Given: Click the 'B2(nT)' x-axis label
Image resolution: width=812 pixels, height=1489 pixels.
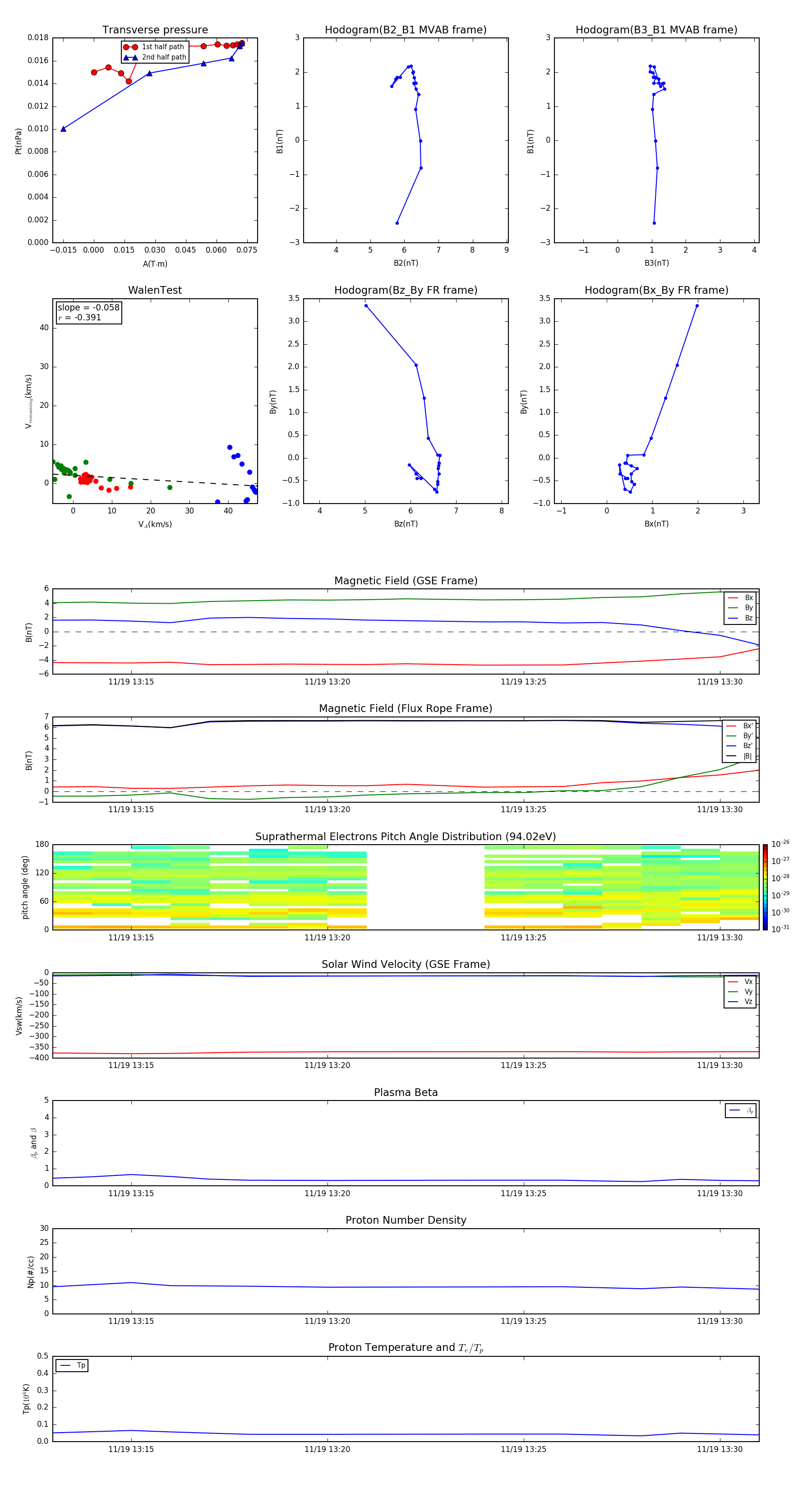Looking at the screenshot, I should click(406, 263).
